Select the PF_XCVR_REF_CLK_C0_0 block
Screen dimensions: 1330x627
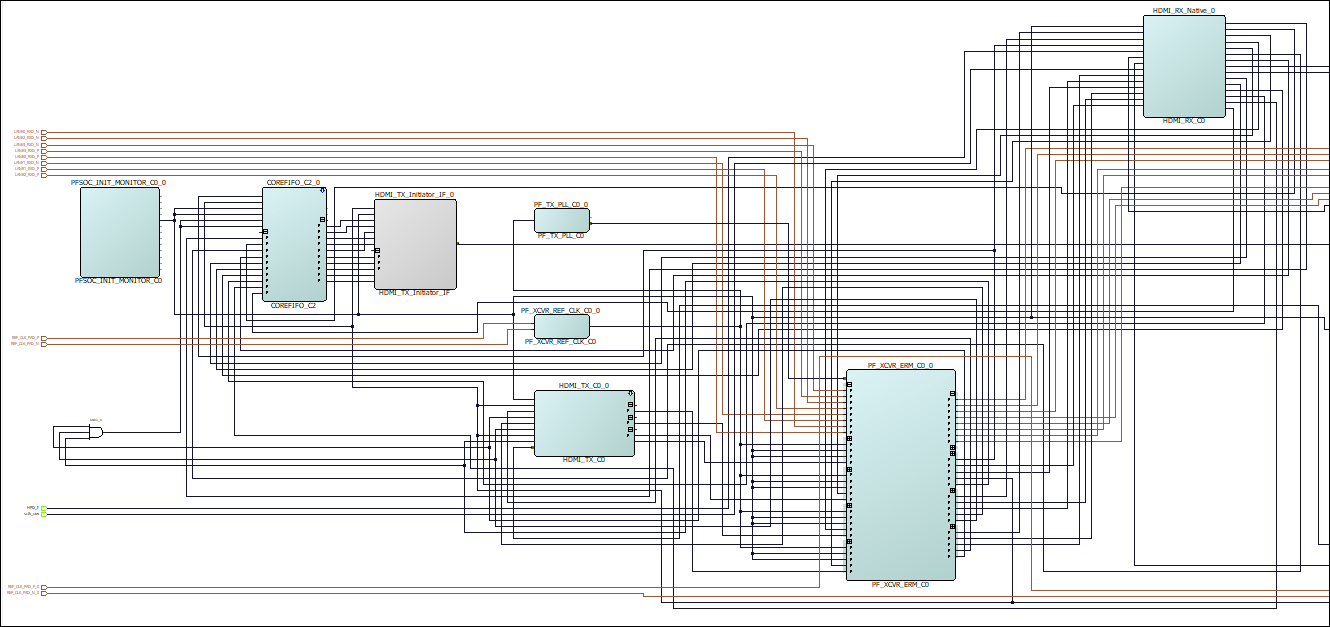point(561,326)
